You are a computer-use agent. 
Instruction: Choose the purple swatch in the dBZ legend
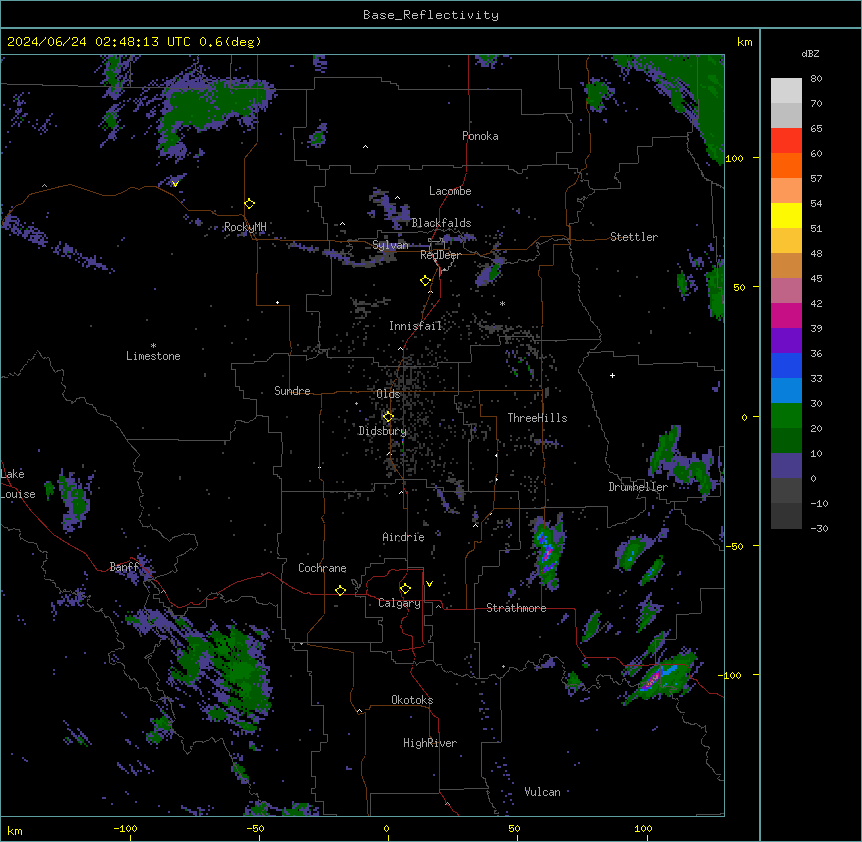coord(786,341)
